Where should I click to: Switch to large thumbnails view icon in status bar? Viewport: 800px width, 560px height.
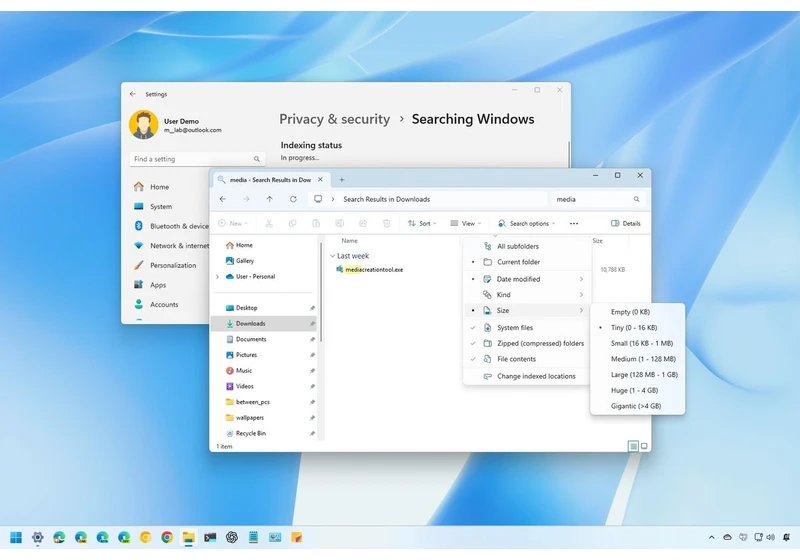click(644, 446)
